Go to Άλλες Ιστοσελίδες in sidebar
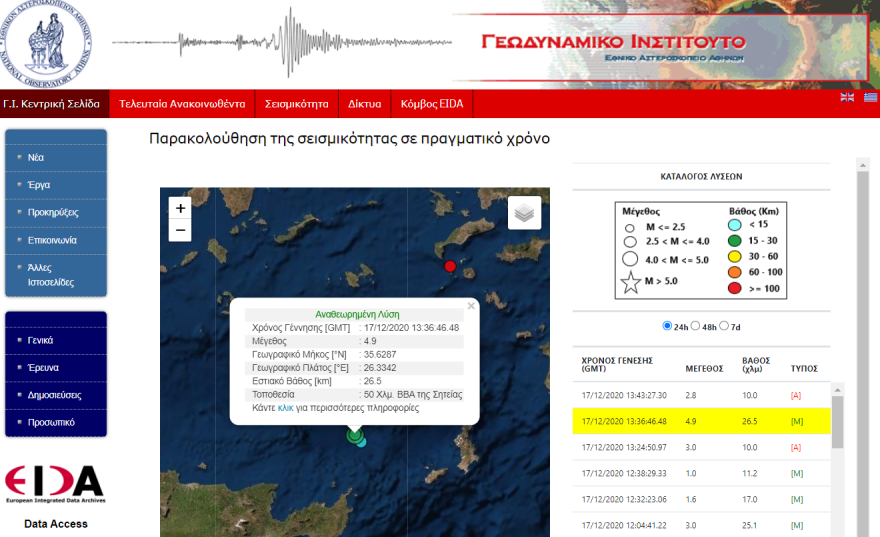 pos(51,275)
